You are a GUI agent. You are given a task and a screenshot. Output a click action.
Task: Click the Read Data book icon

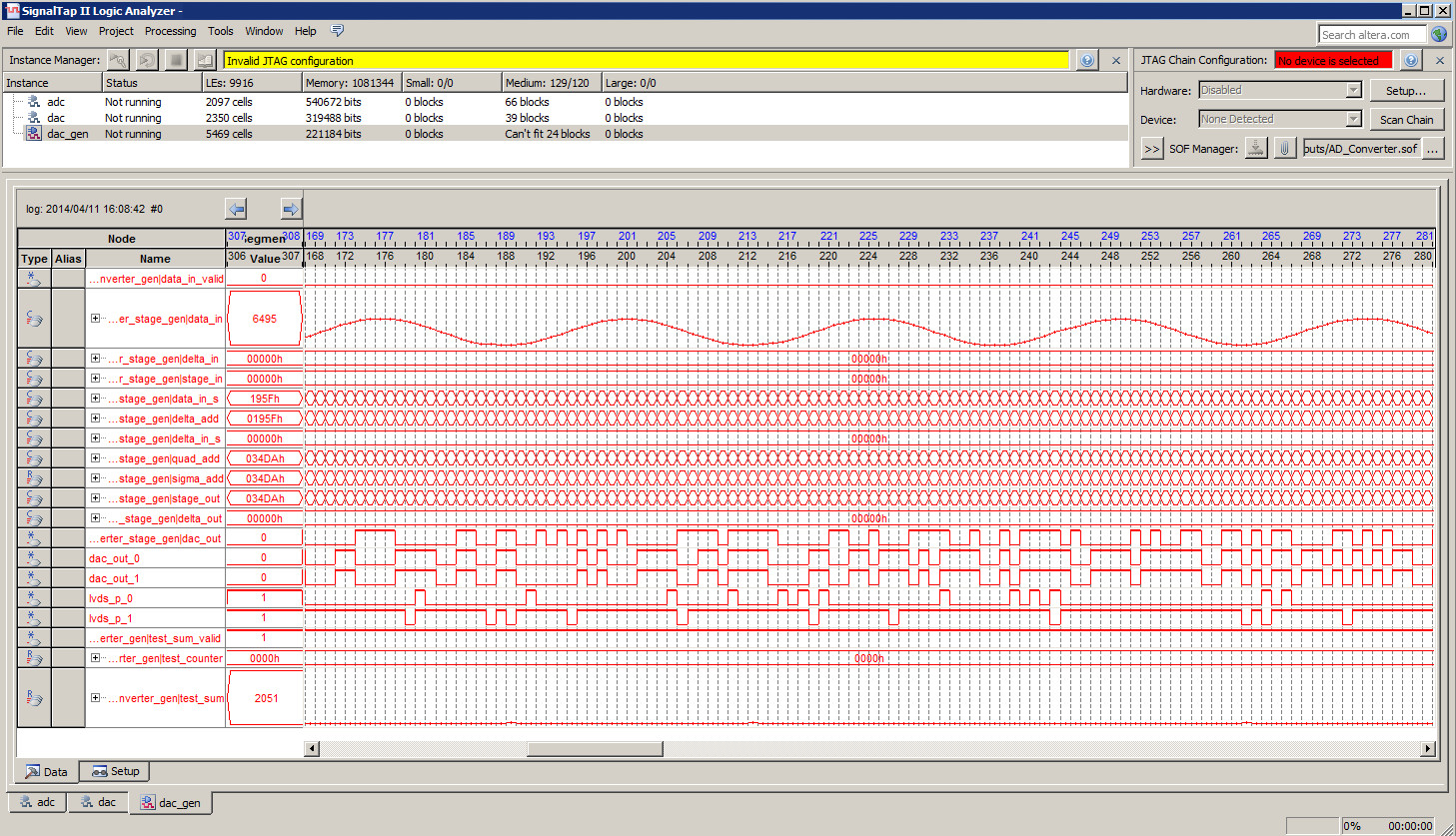(205, 60)
